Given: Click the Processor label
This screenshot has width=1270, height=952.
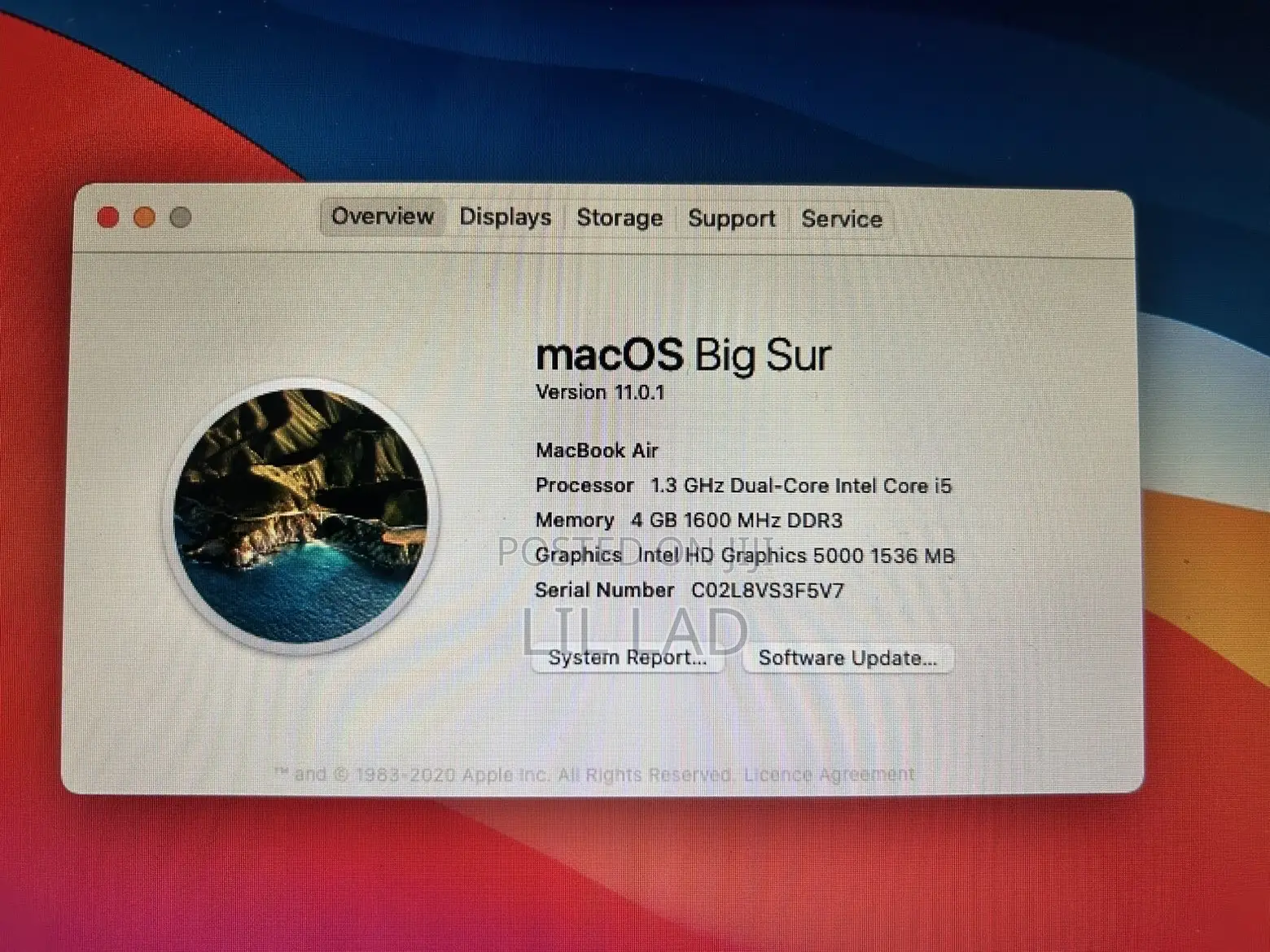Looking at the screenshot, I should pos(585,485).
